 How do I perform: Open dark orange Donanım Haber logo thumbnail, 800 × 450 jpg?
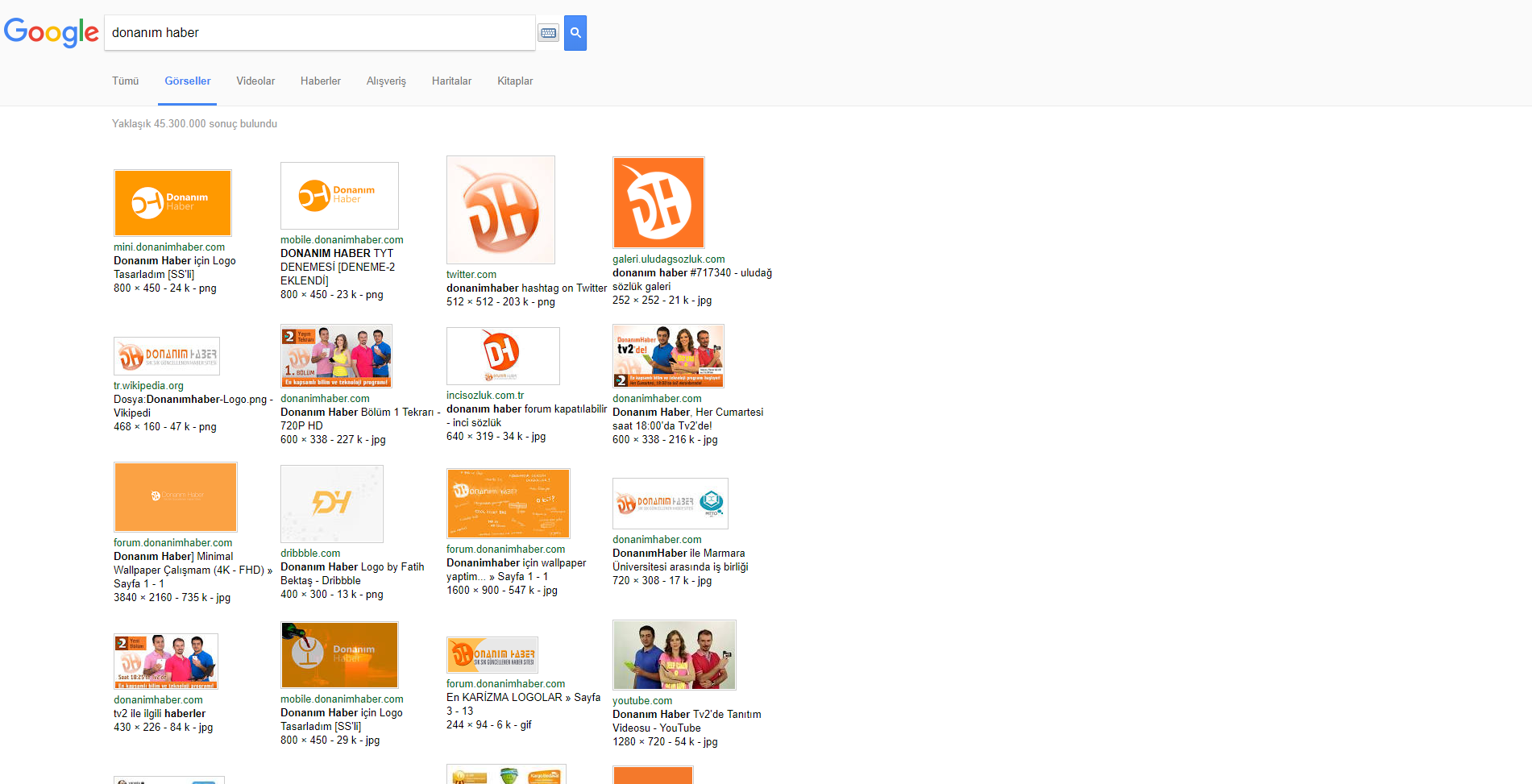[339, 655]
